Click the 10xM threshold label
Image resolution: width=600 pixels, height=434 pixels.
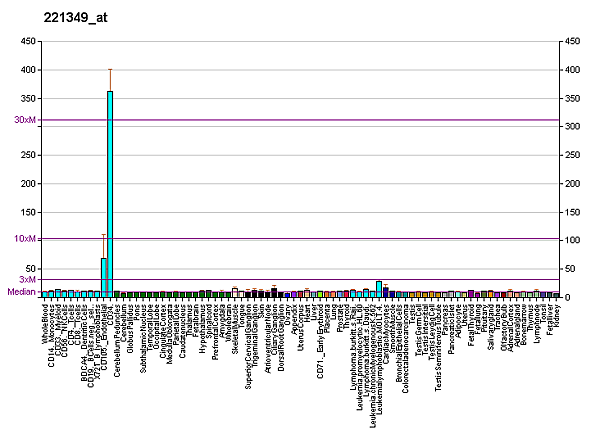25,239
